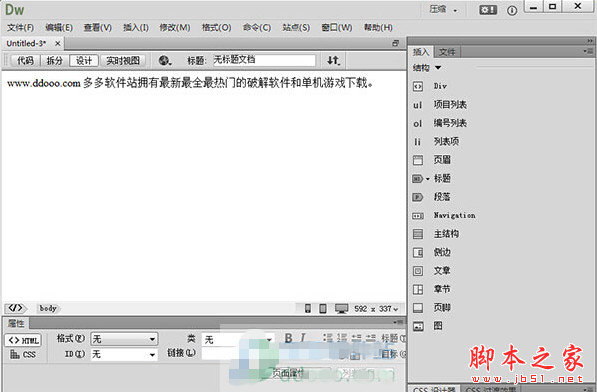Screen dimensions: 597x392
Task: Insert 标题 heading icon
Action: pyautogui.click(x=417, y=178)
